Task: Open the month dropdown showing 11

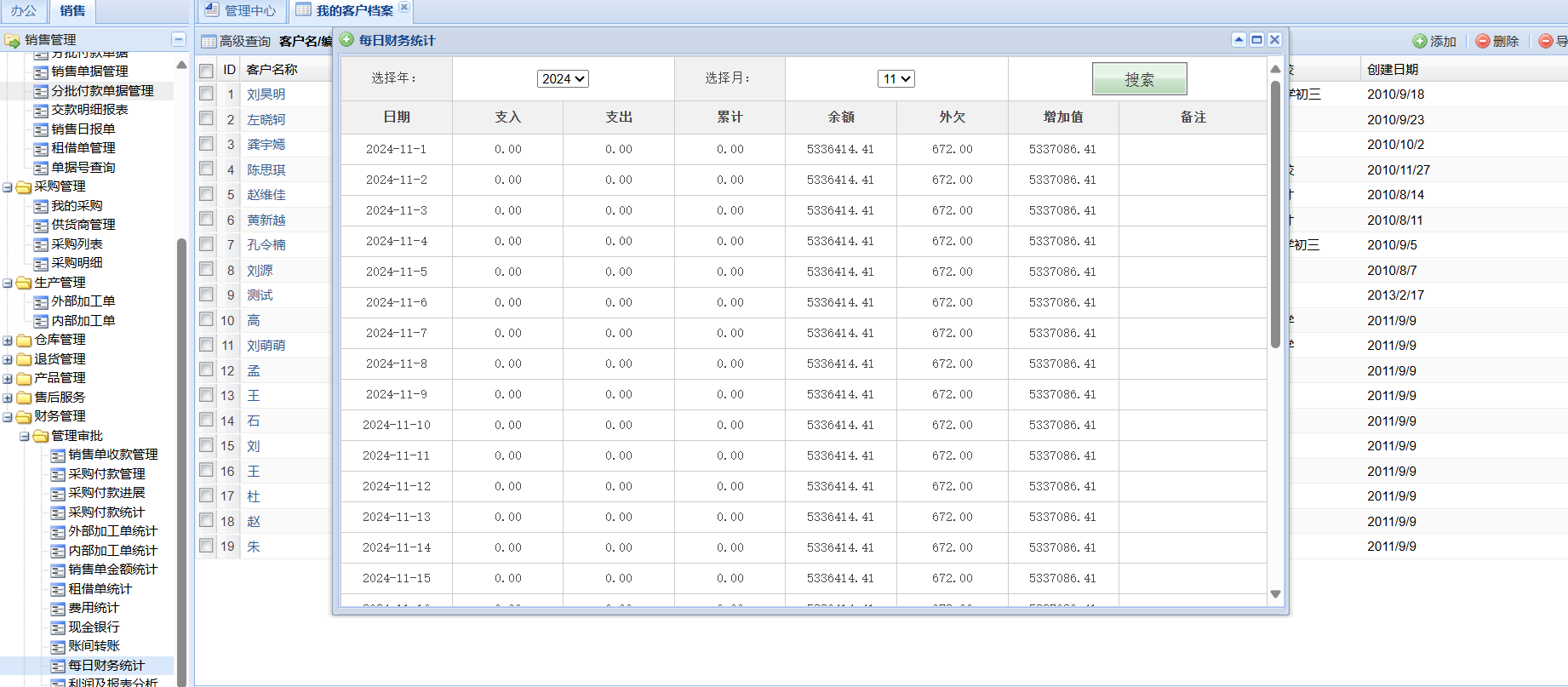Action: point(896,78)
